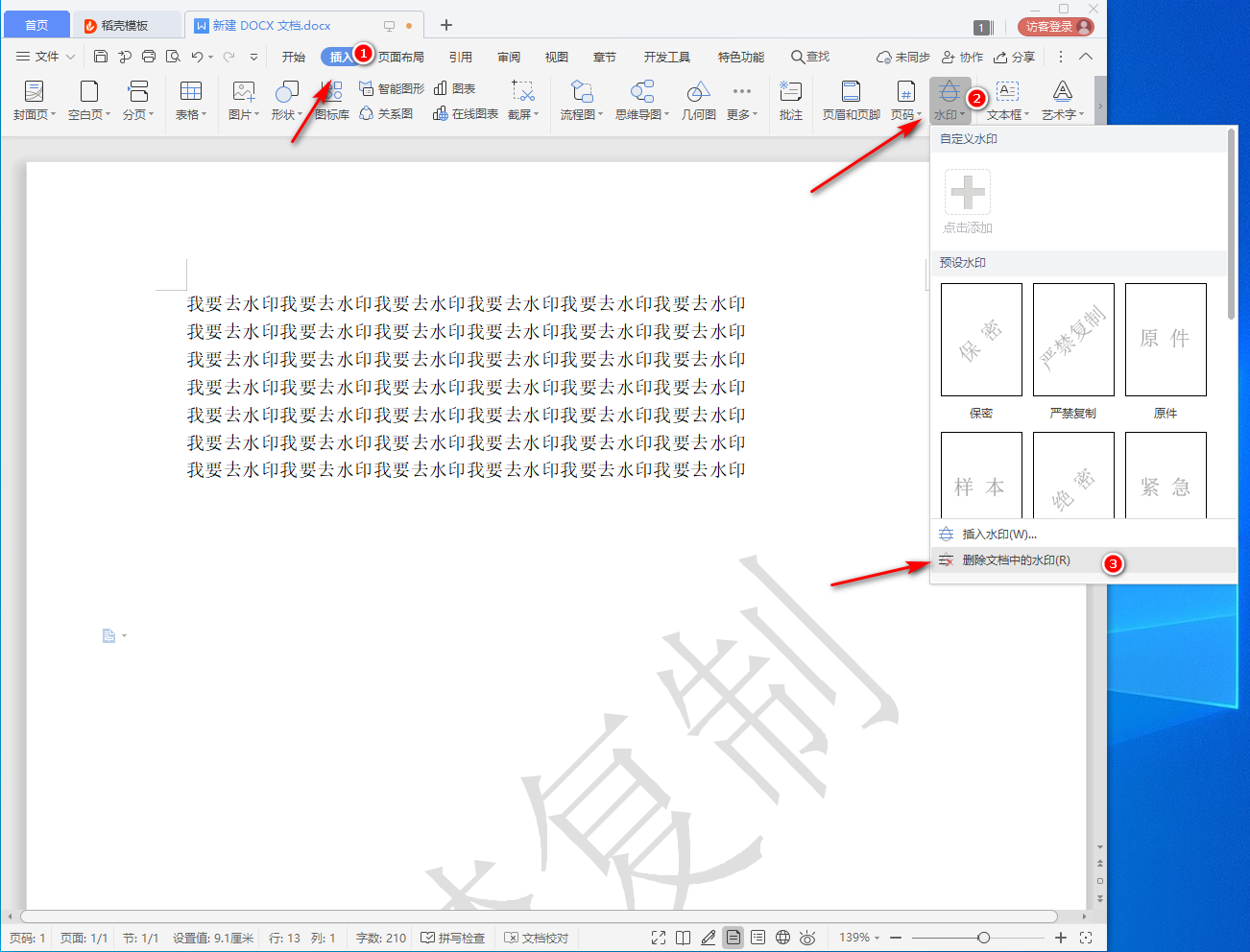Screen dimensions: 1250x952
Task: Choose the 严禁复制 preset watermark thumbnail
Action: click(1072, 340)
